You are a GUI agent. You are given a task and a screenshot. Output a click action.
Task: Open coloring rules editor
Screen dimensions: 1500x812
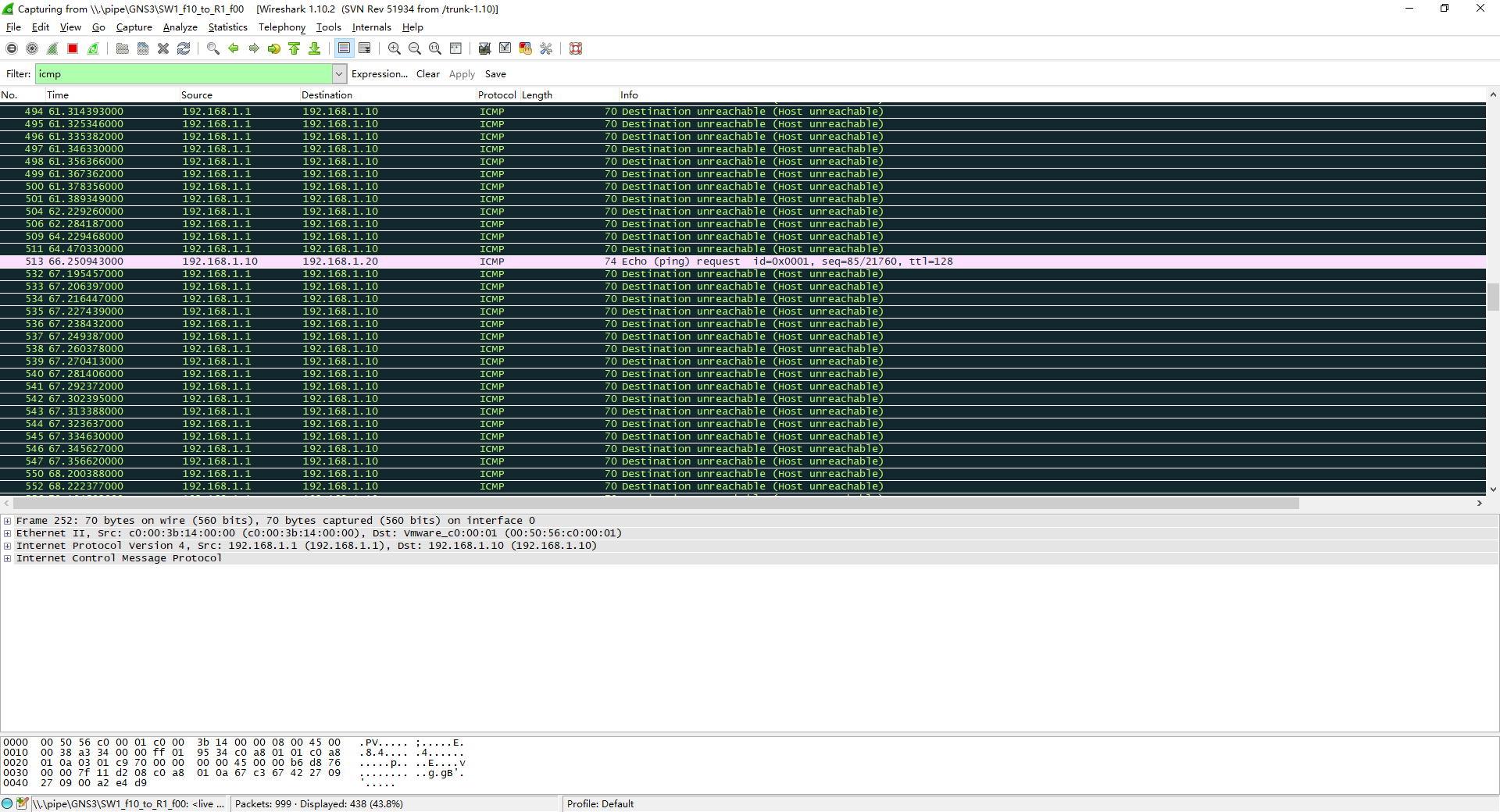coord(526,48)
